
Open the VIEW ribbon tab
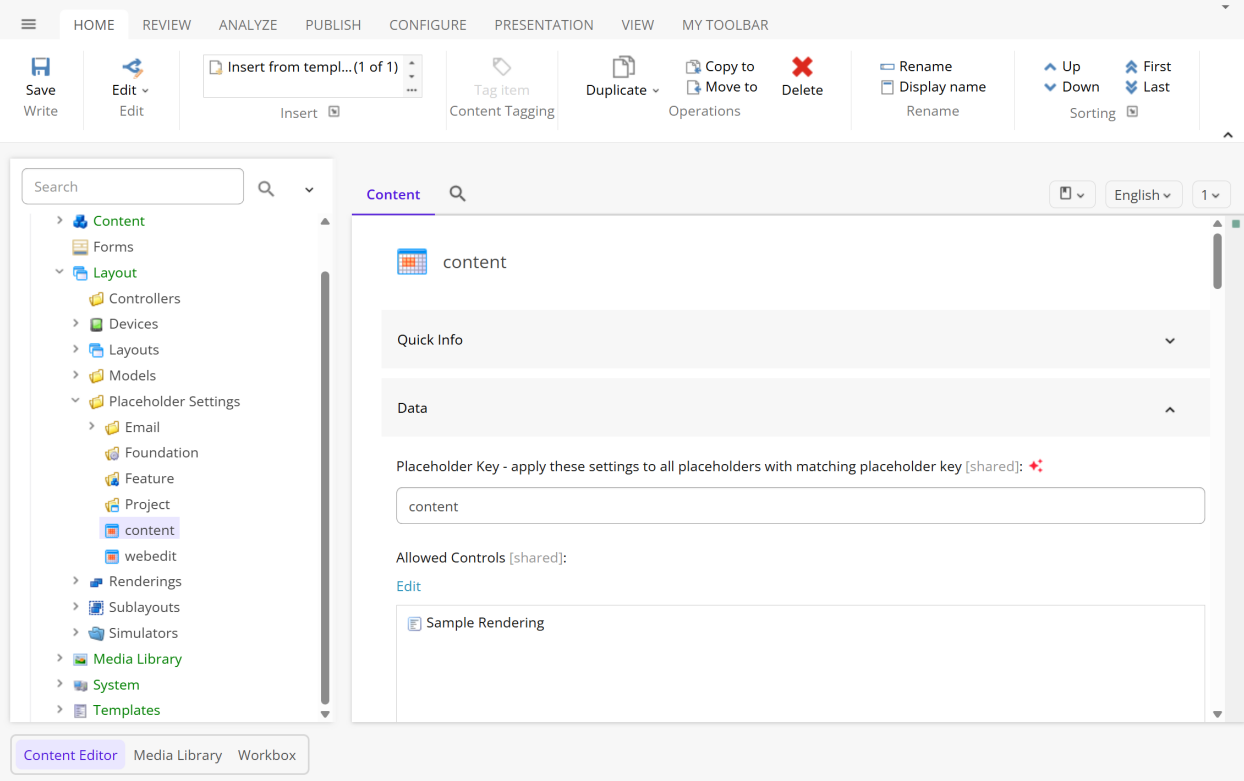[638, 24]
